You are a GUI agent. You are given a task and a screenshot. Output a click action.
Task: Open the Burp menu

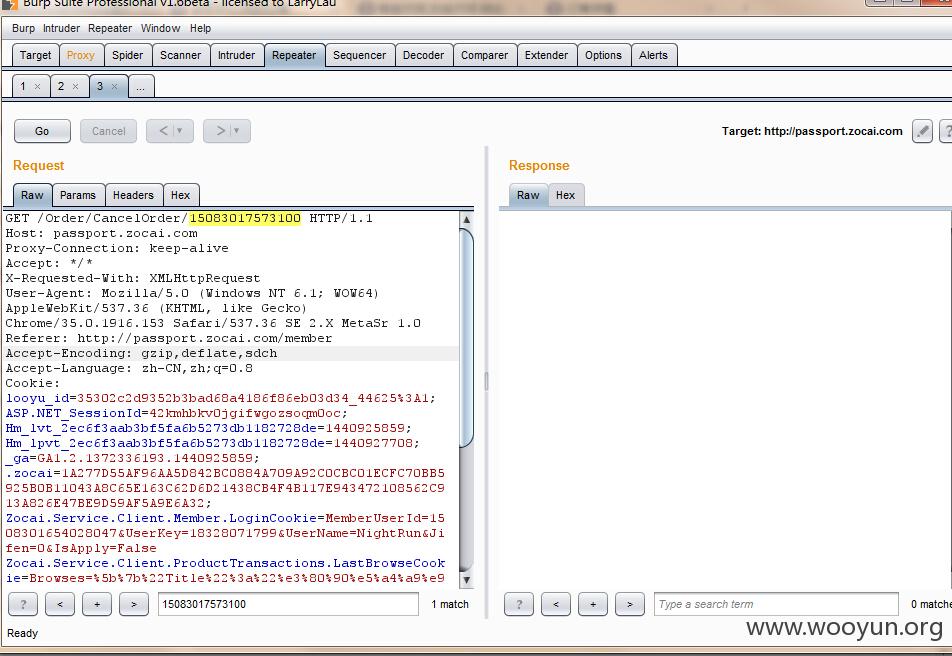point(23,29)
